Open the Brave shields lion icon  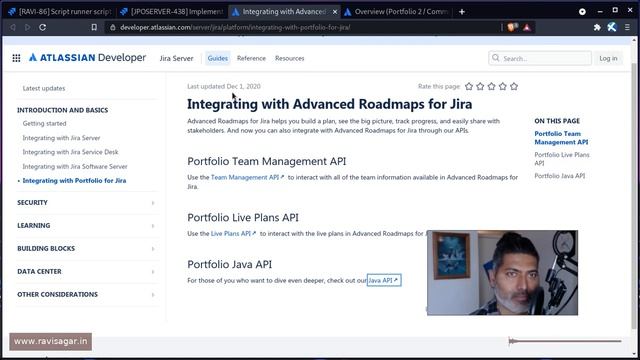512,27
